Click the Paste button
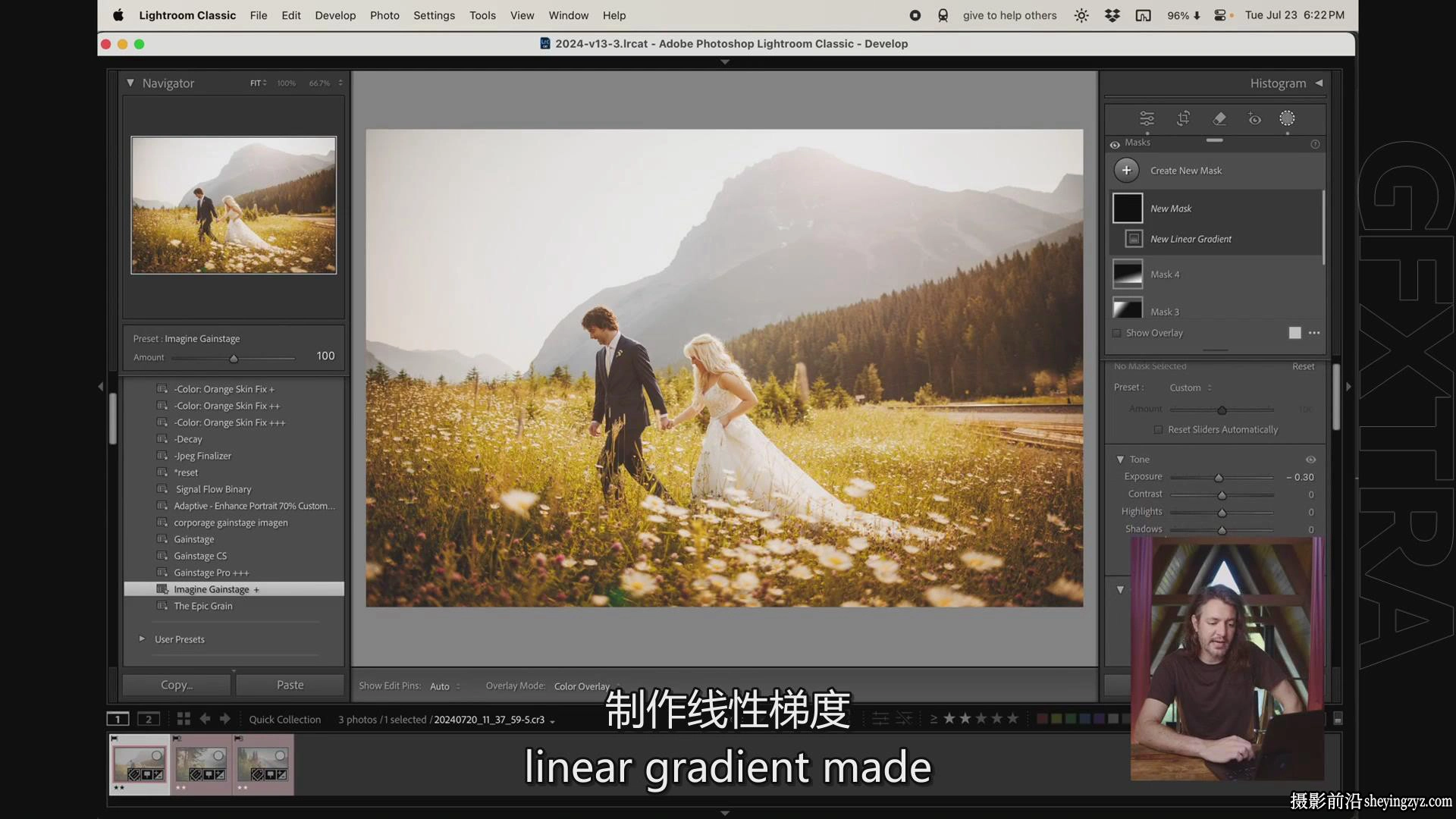 pyautogui.click(x=290, y=685)
